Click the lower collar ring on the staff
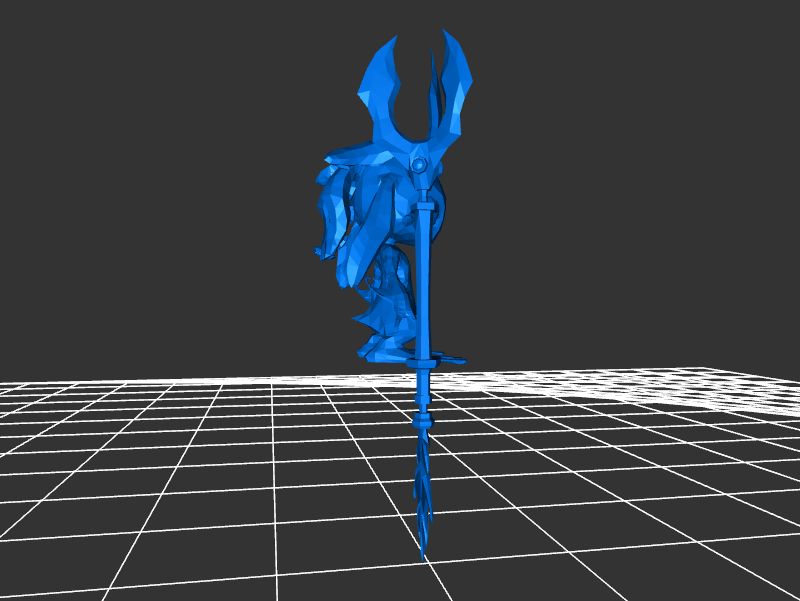The image size is (800, 601). [x=421, y=422]
